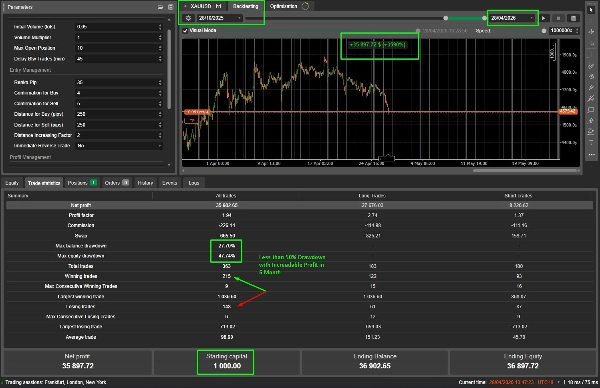
Task: Switch to the Backtesting tab
Action: click(x=245, y=6)
